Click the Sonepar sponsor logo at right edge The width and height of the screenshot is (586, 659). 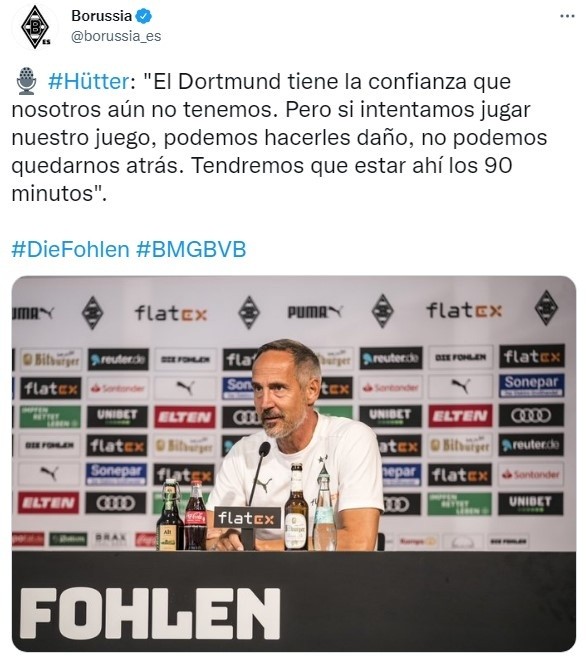531,385
